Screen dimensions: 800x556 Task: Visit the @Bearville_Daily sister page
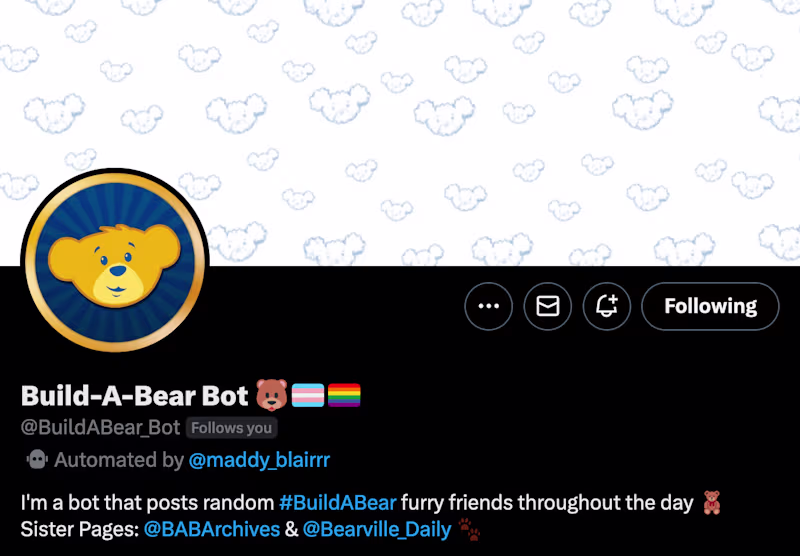pos(377,529)
